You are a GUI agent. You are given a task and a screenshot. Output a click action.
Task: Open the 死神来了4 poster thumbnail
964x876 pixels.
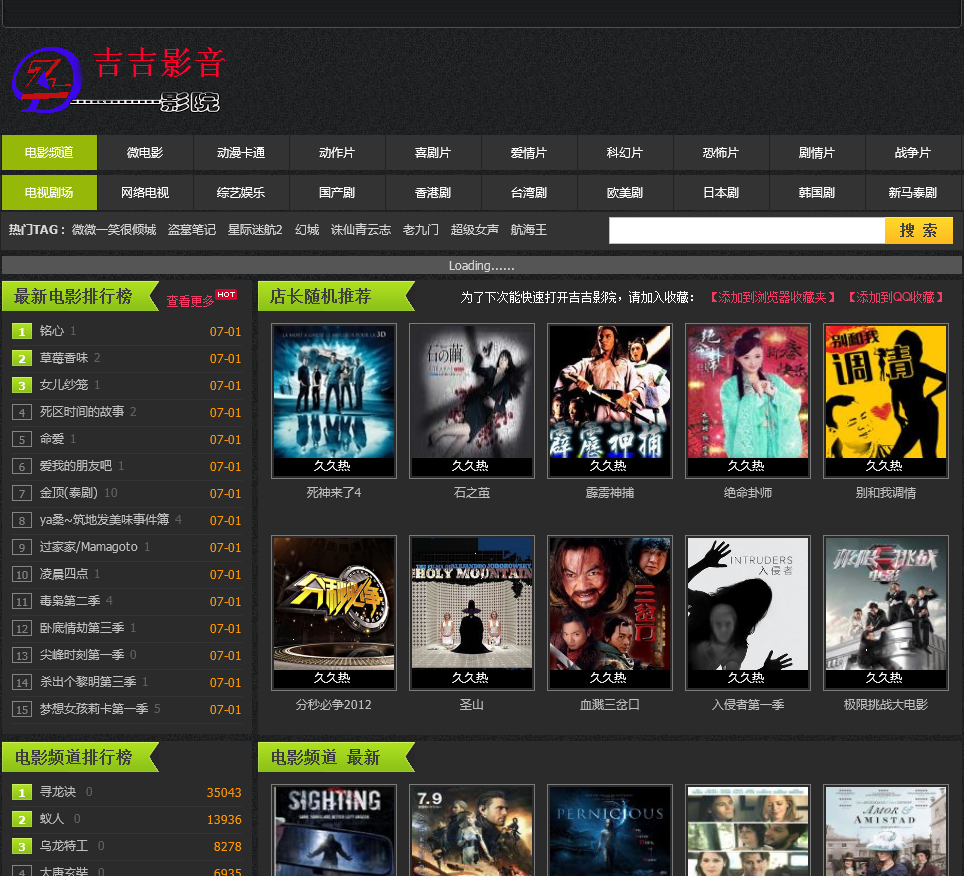[x=334, y=401]
